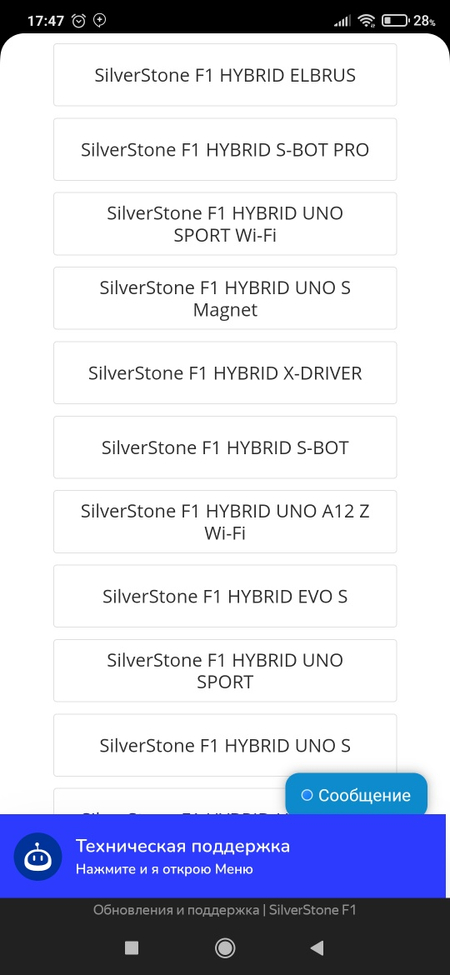Open the Сообщение chat button
450x975 pixels.
tap(356, 795)
